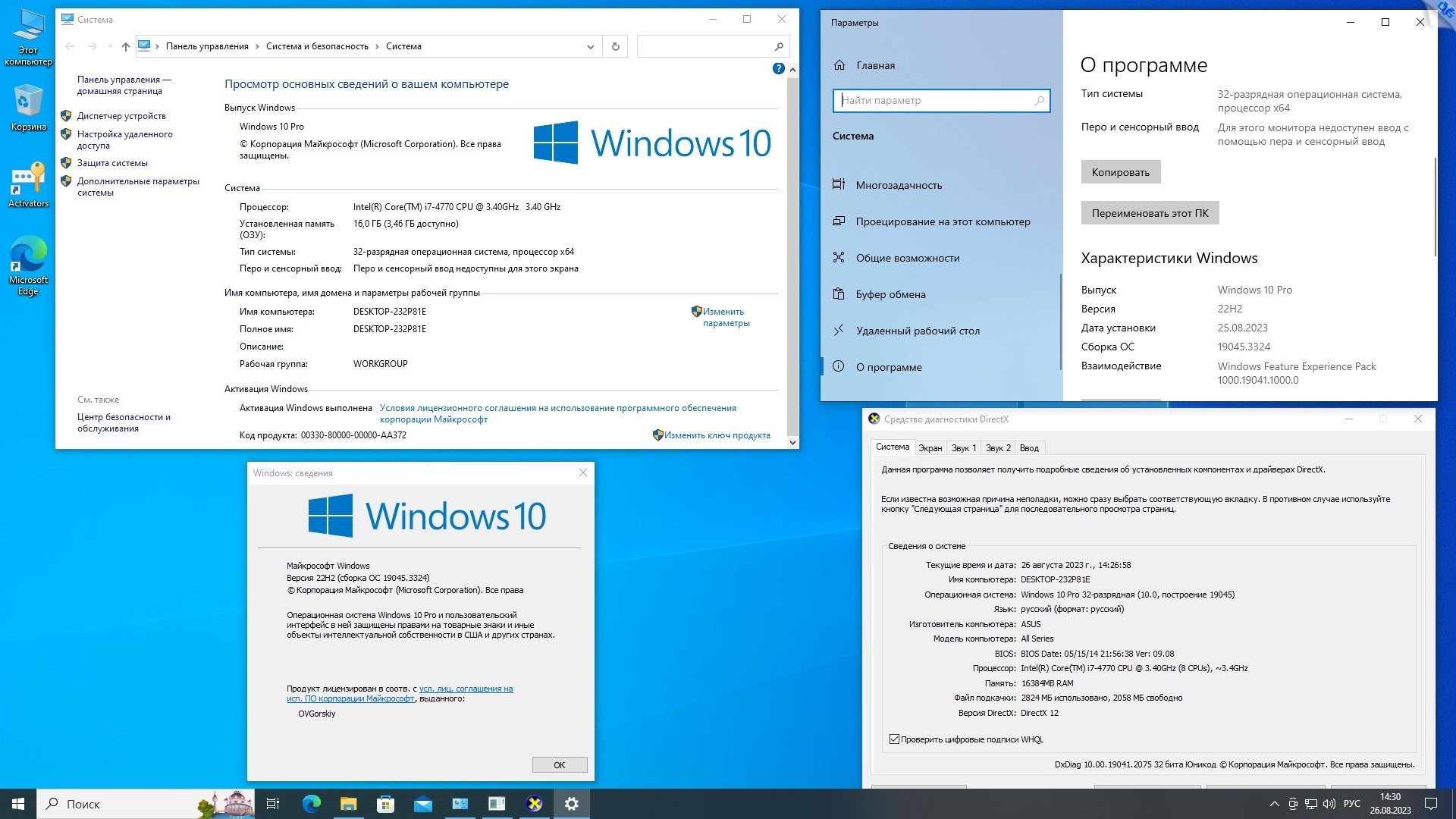Click the Многозадачность icon in Параметры
Viewport: 1456px width, 819px height.
click(x=839, y=184)
